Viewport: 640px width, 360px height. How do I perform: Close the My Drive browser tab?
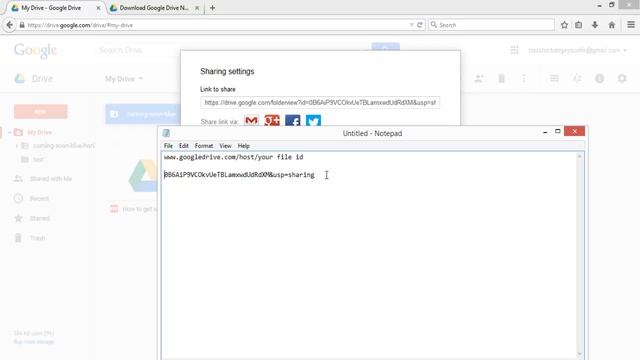(98, 8)
